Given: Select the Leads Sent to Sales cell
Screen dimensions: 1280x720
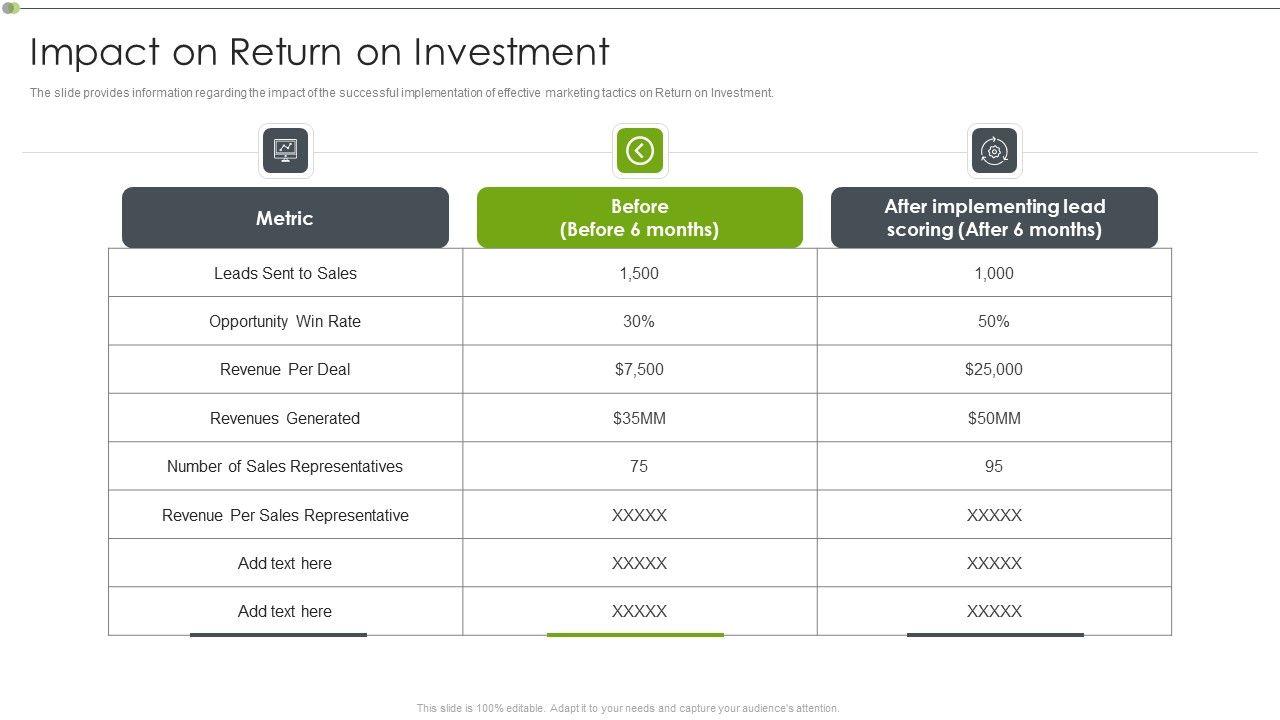Looking at the screenshot, I should 285,273.
